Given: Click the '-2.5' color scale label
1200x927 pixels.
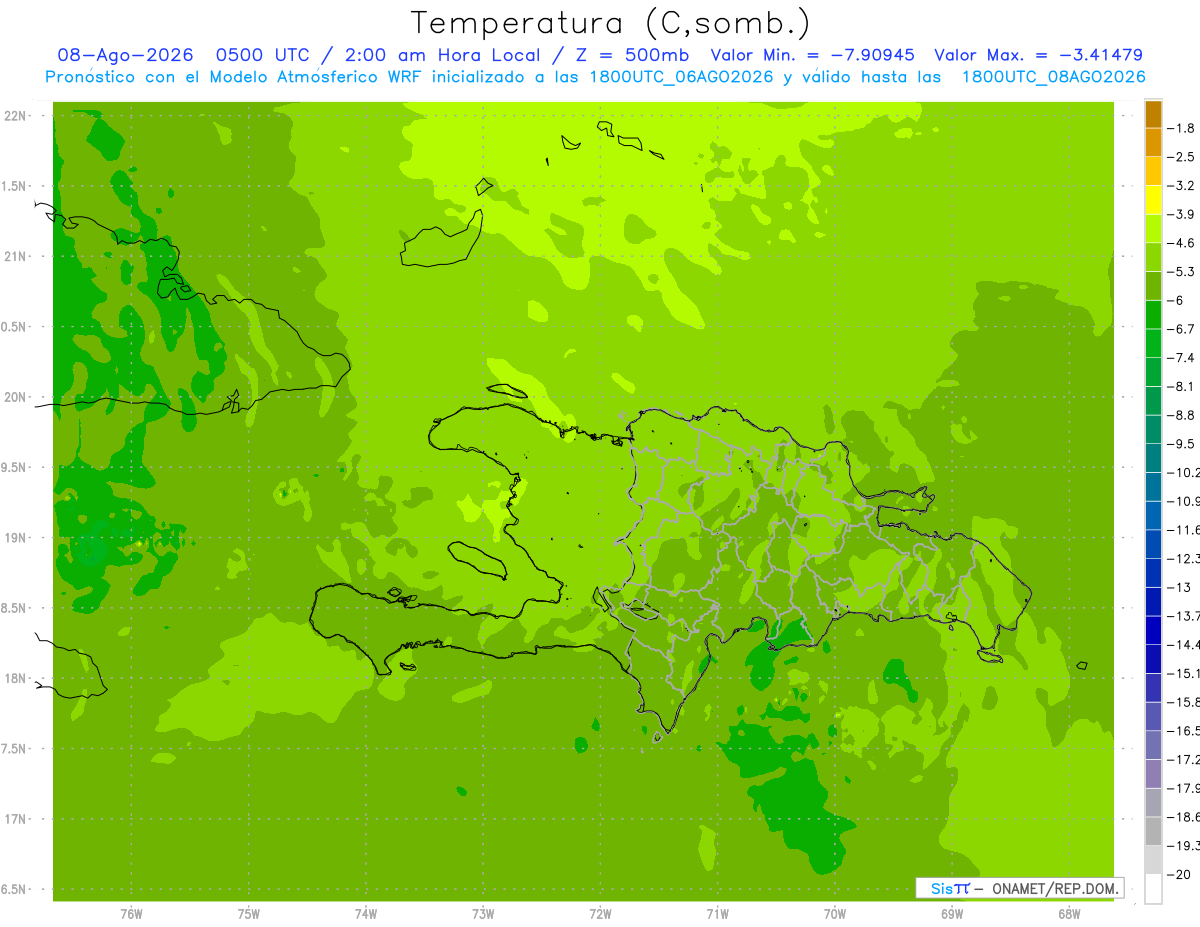Looking at the screenshot, I should click(1181, 157).
